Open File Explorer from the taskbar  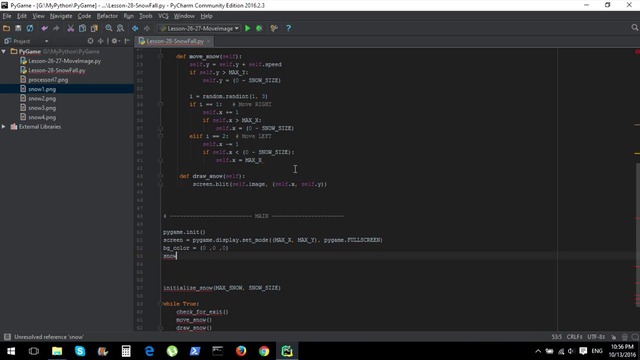click(x=57, y=351)
